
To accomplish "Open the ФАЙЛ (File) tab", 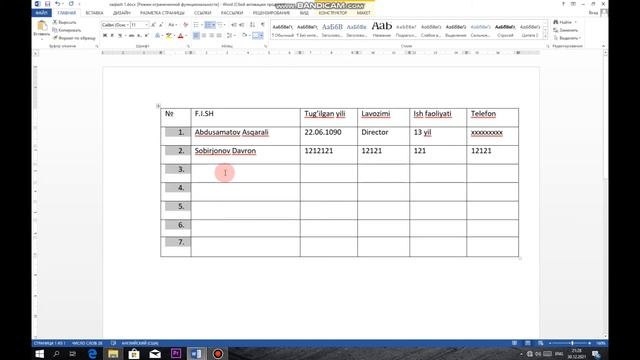I will pos(41,13).
